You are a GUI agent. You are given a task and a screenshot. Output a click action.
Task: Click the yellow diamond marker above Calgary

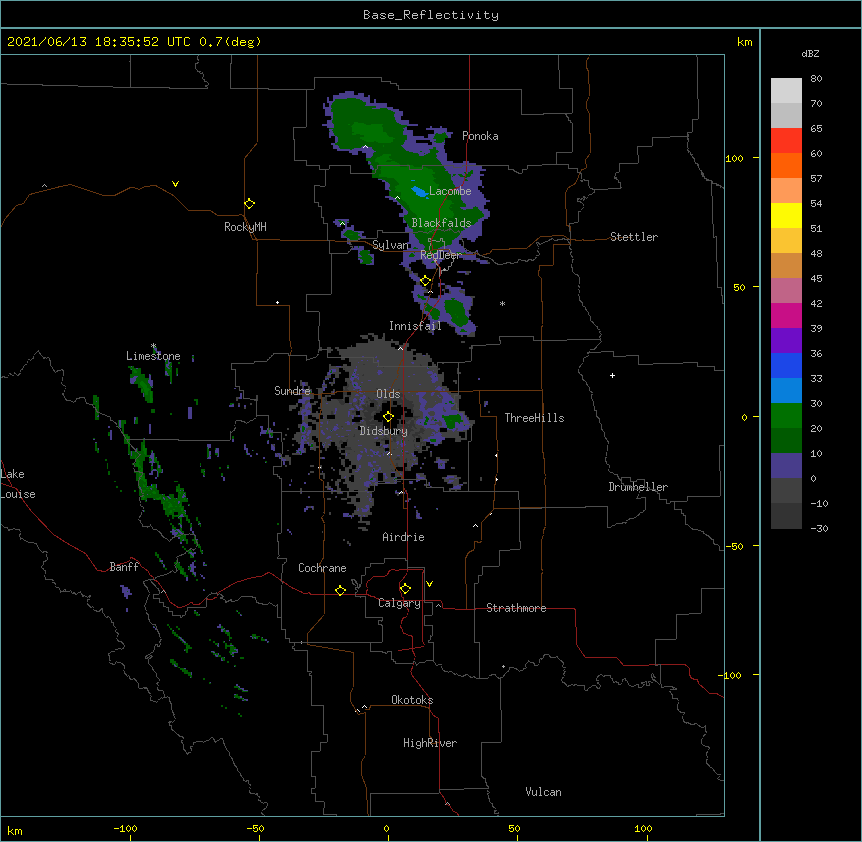[x=405, y=589]
